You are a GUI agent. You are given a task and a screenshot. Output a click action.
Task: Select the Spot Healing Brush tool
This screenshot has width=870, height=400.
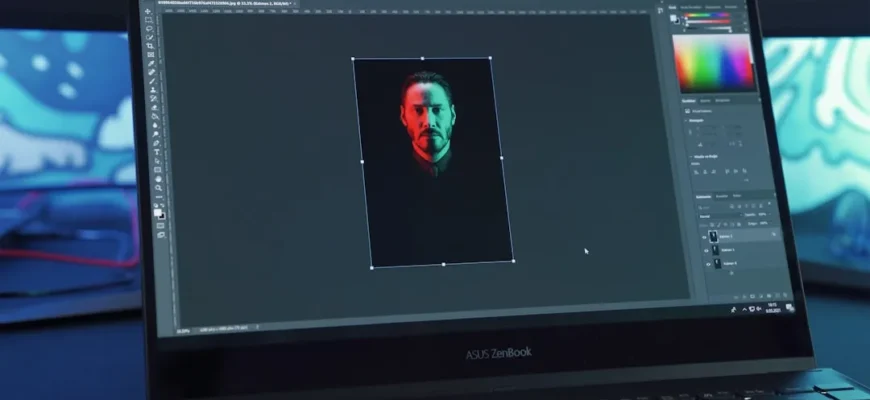(x=151, y=72)
